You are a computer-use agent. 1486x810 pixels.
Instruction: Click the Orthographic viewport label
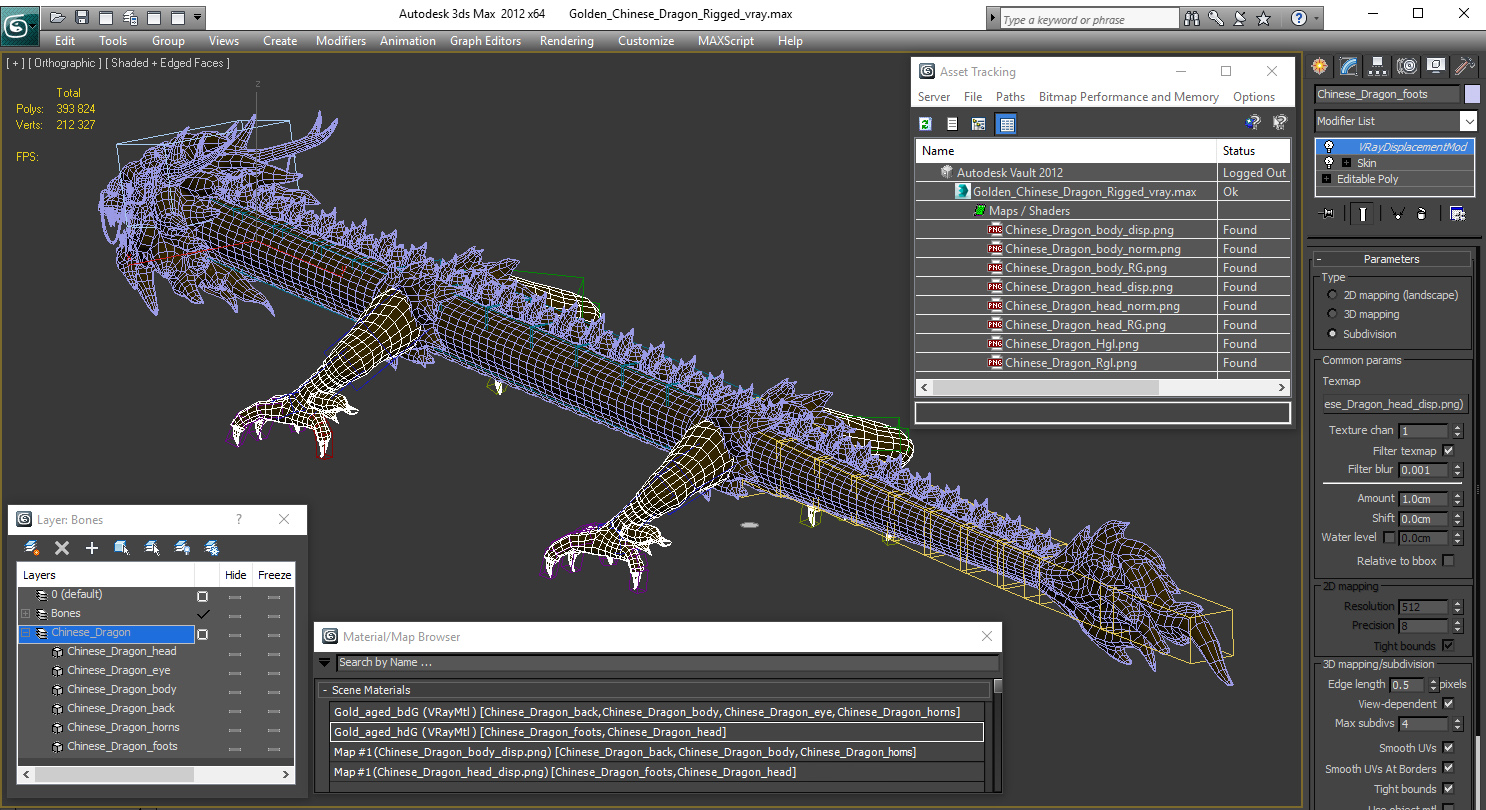pyautogui.click(x=64, y=63)
